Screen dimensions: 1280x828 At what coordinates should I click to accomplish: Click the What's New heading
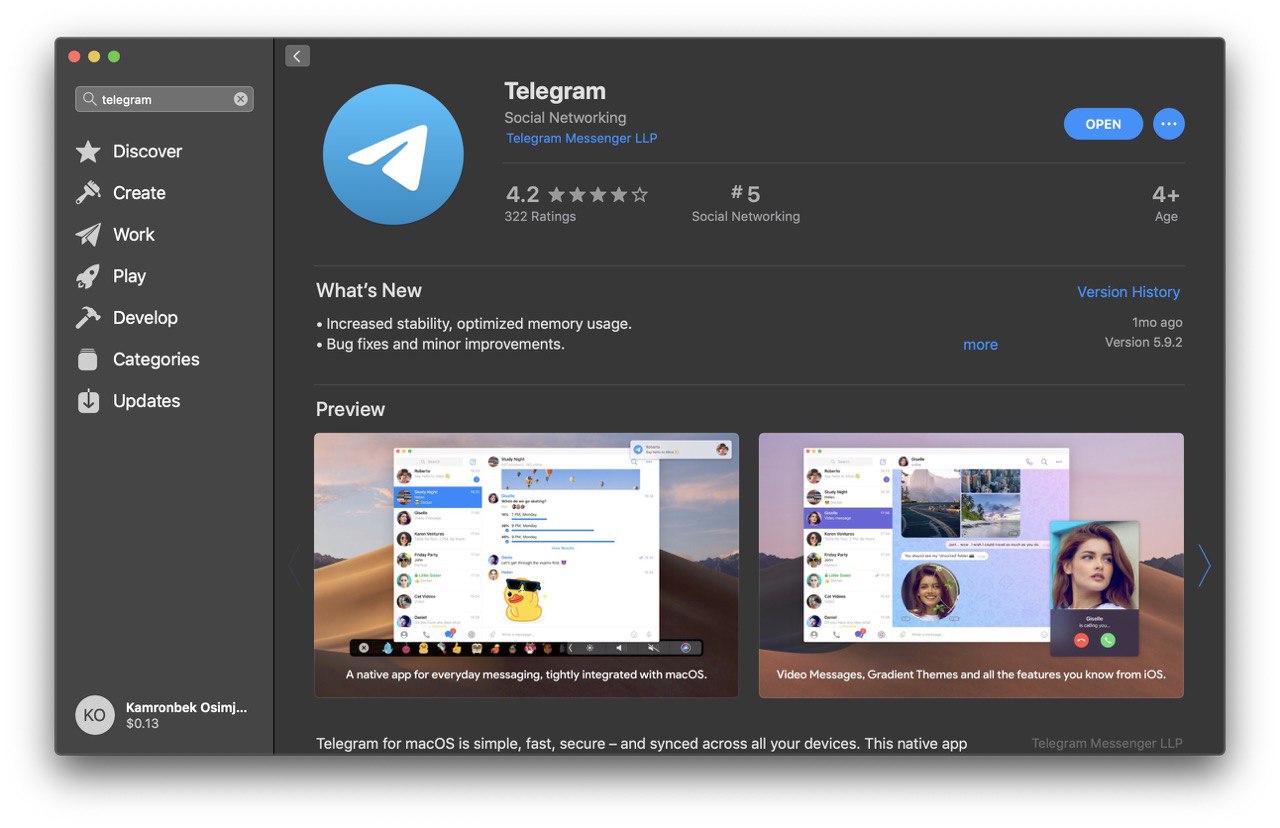pos(369,291)
